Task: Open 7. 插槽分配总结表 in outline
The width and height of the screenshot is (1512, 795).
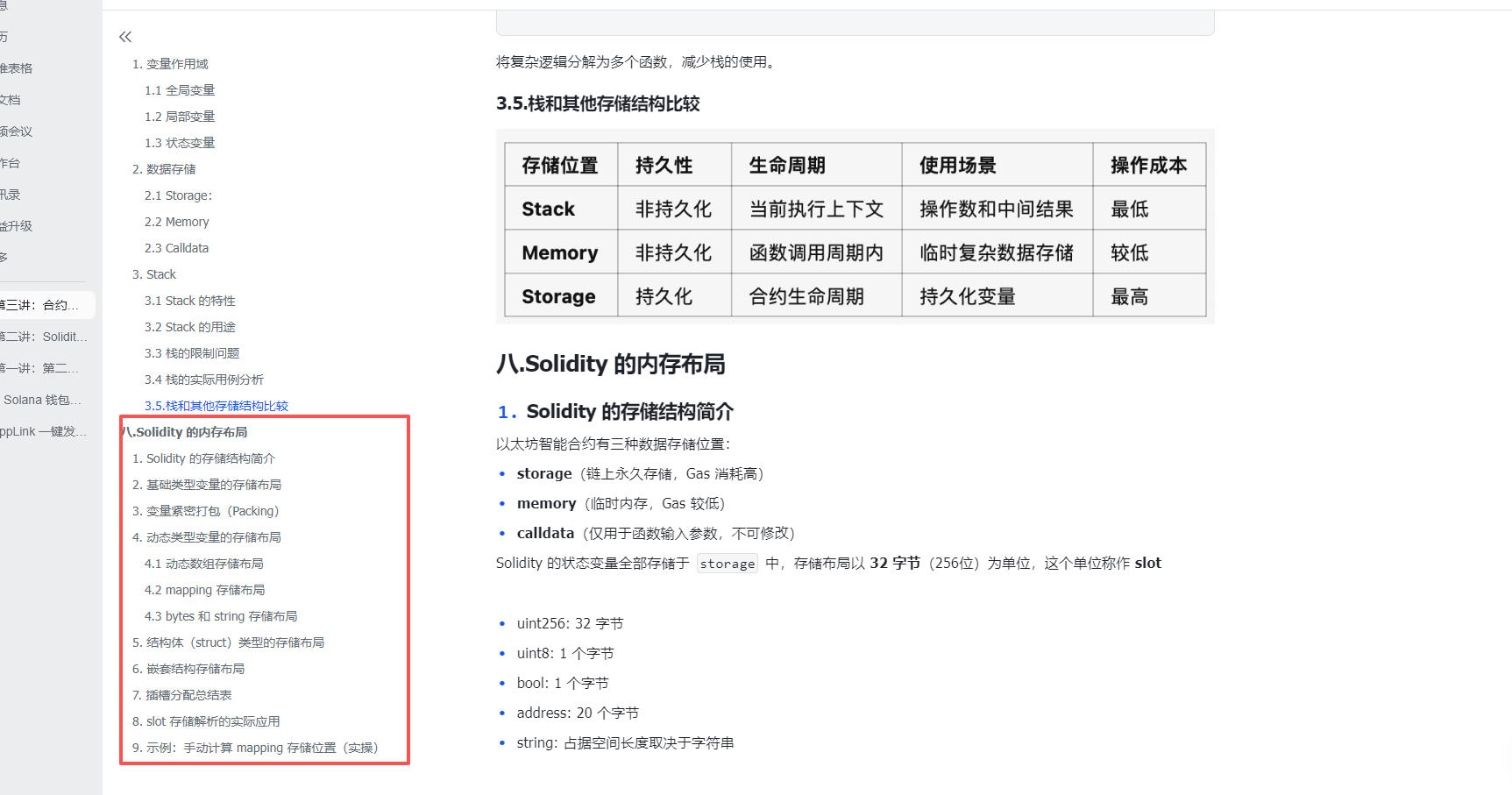Action: (x=181, y=695)
